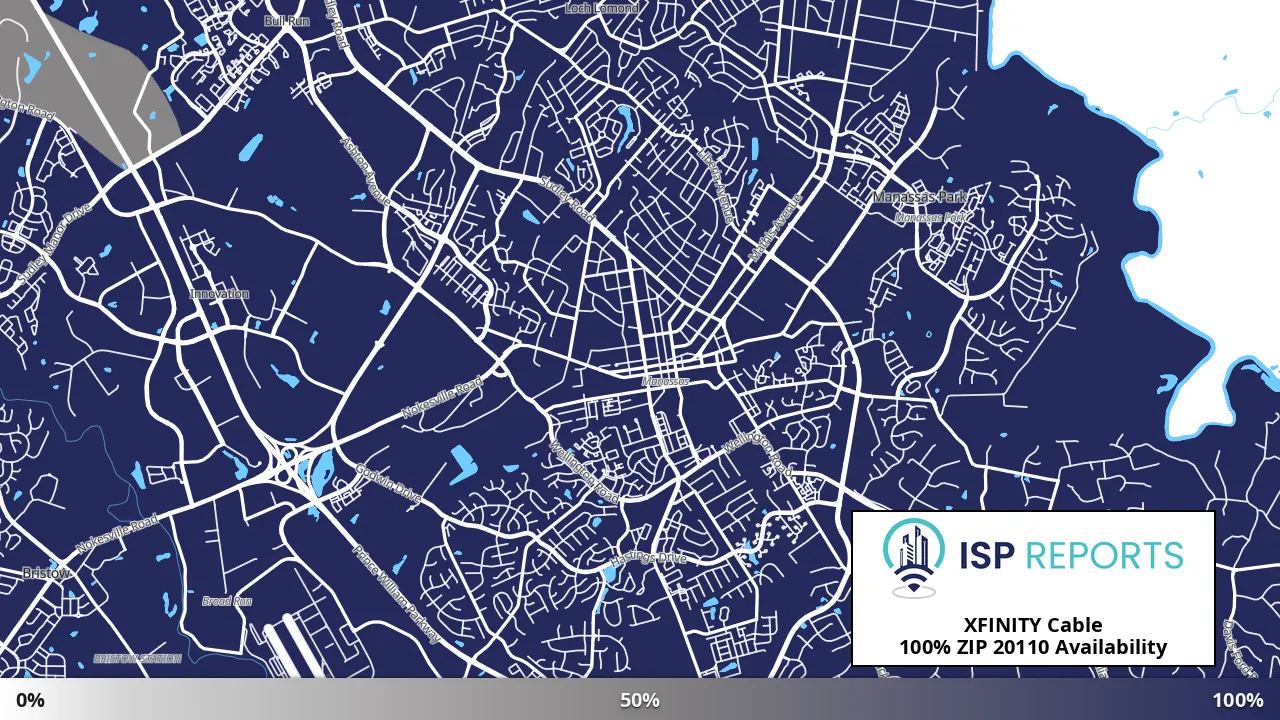This screenshot has height=720, width=1280.
Task: Click the Liberia Avenue road label
Action: [x=716, y=187]
